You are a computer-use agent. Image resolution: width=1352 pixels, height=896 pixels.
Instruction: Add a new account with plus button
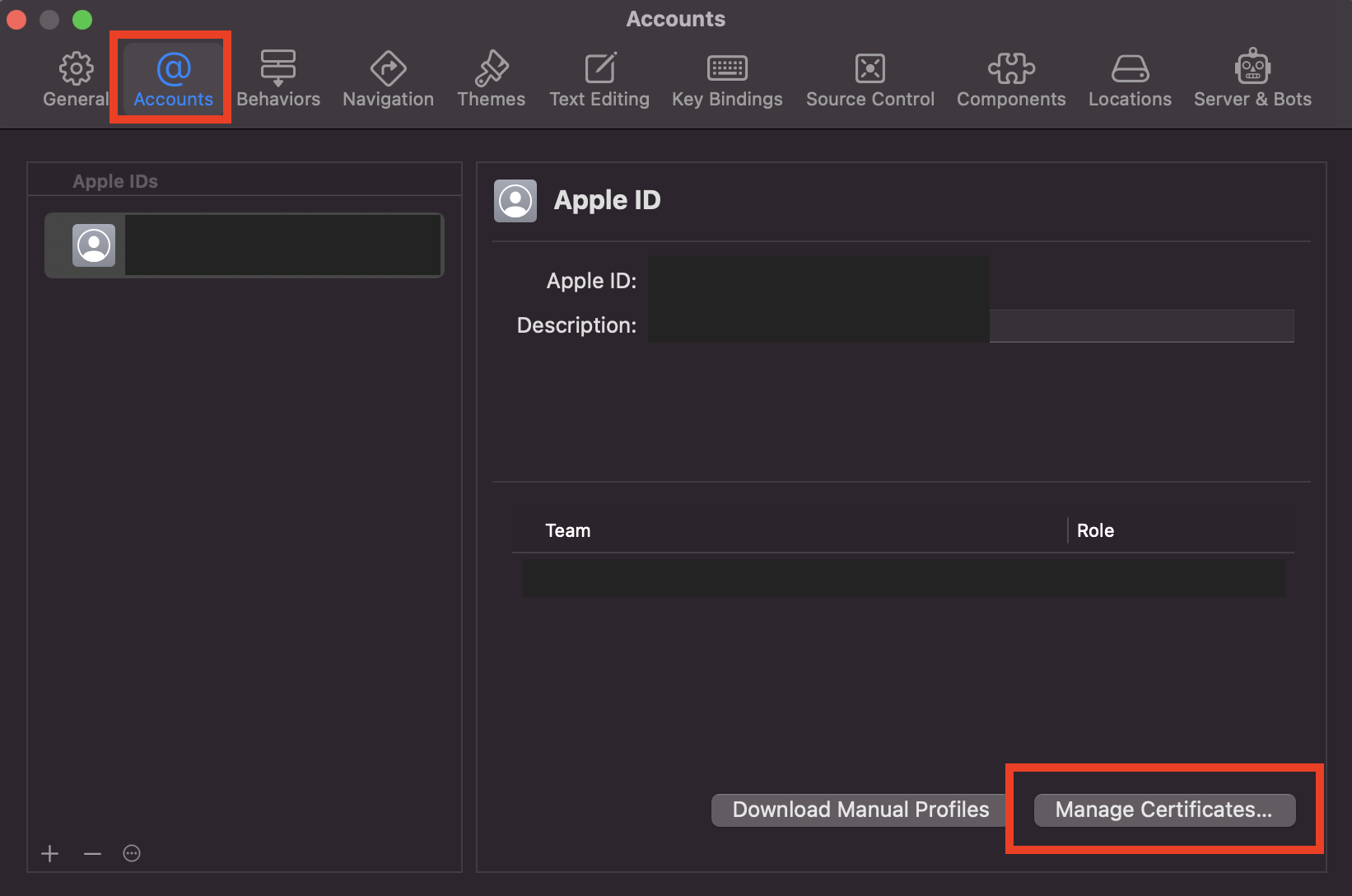(50, 853)
